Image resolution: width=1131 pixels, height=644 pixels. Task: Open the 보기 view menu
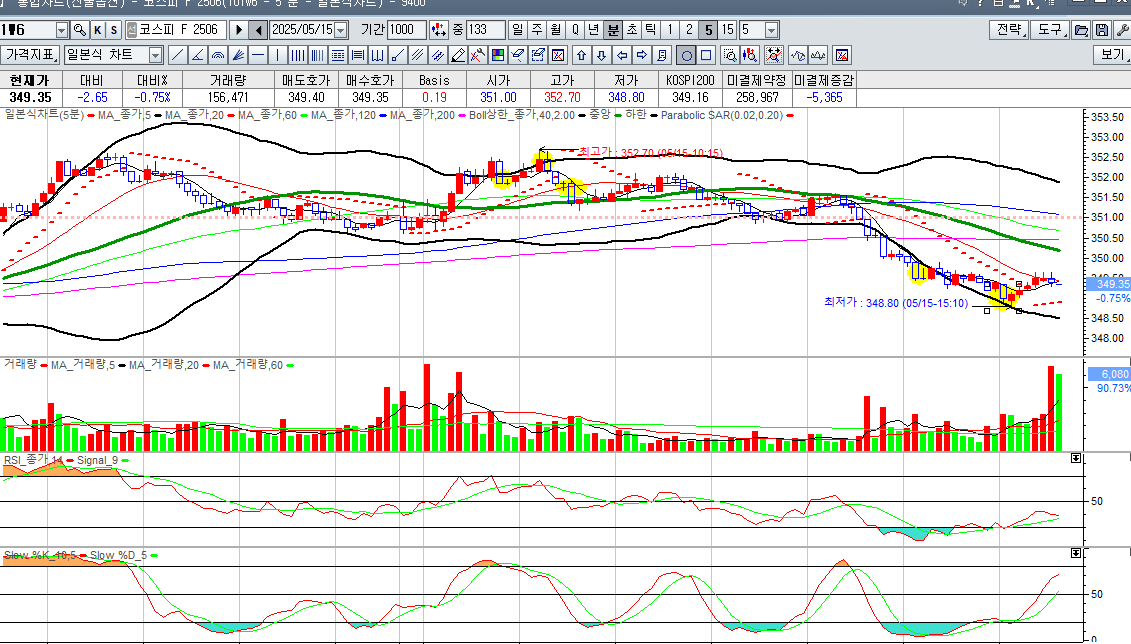1112,55
